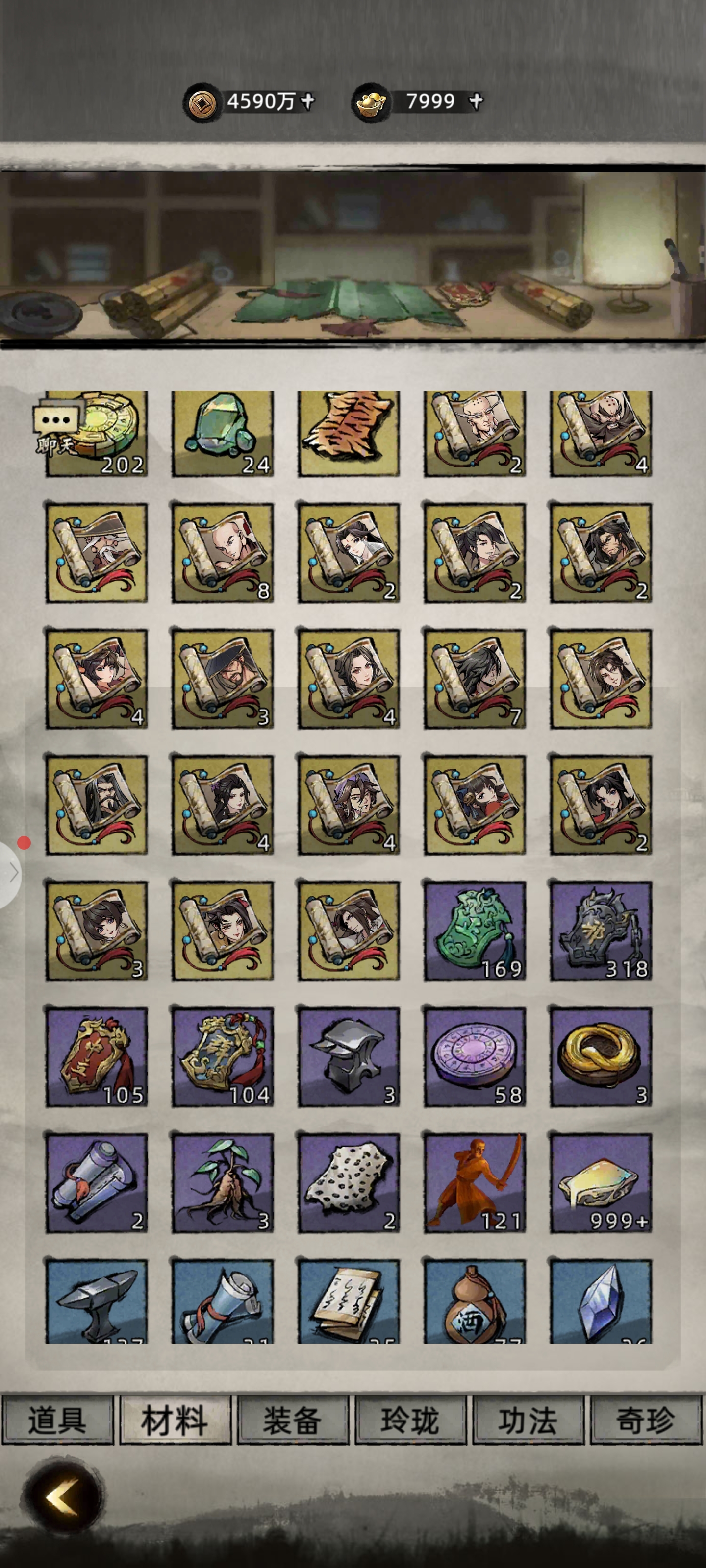Screen dimensions: 706x1568
Task: Open the green jade pendant item with 169
Action: click(475, 931)
